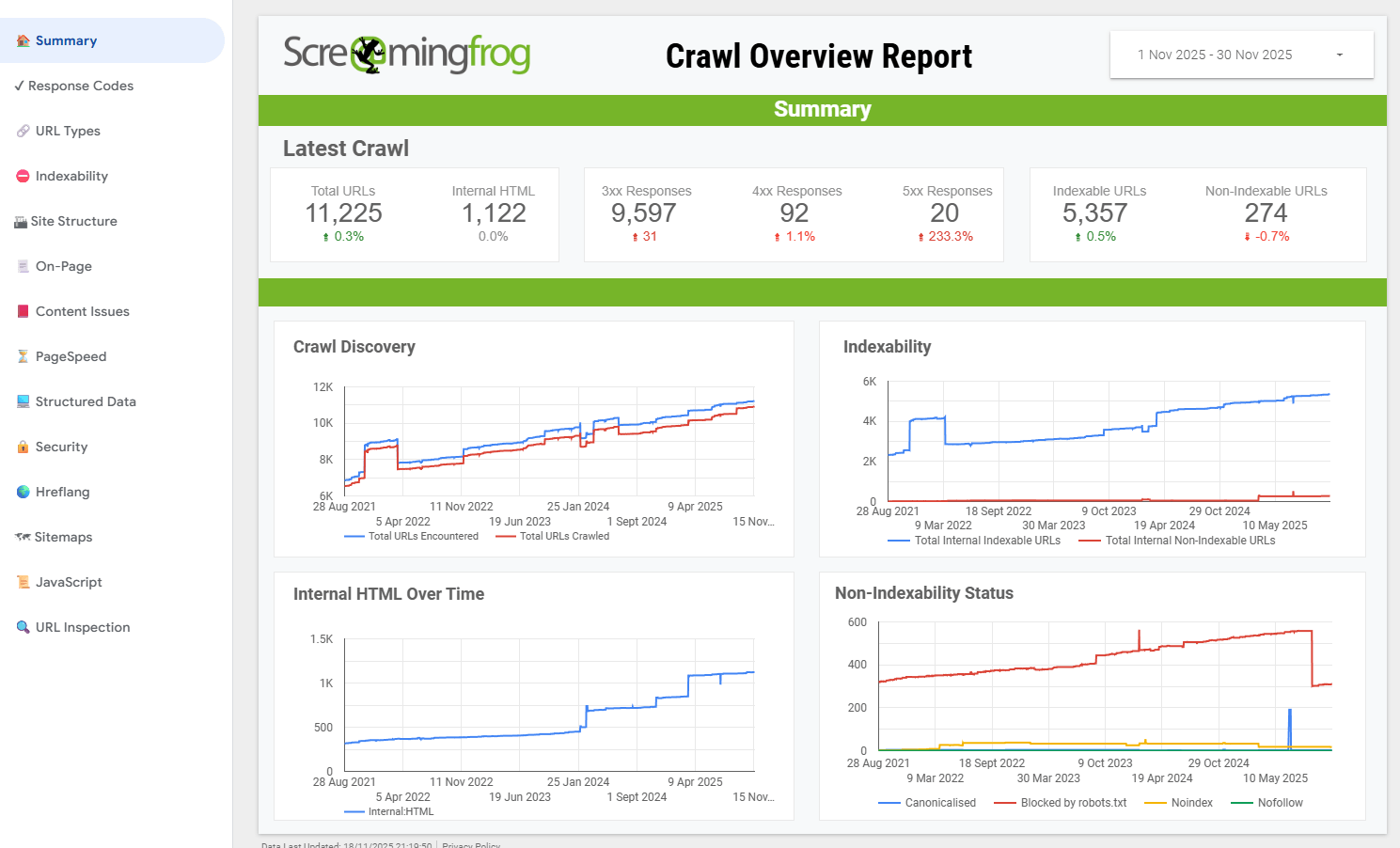This screenshot has height=848, width=1400.
Task: Click the Sitemaps icon in the sidebar
Action: [x=22, y=537]
